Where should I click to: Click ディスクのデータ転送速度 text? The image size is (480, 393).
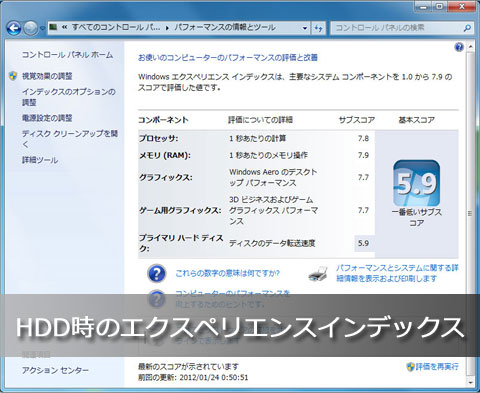pos(272,243)
